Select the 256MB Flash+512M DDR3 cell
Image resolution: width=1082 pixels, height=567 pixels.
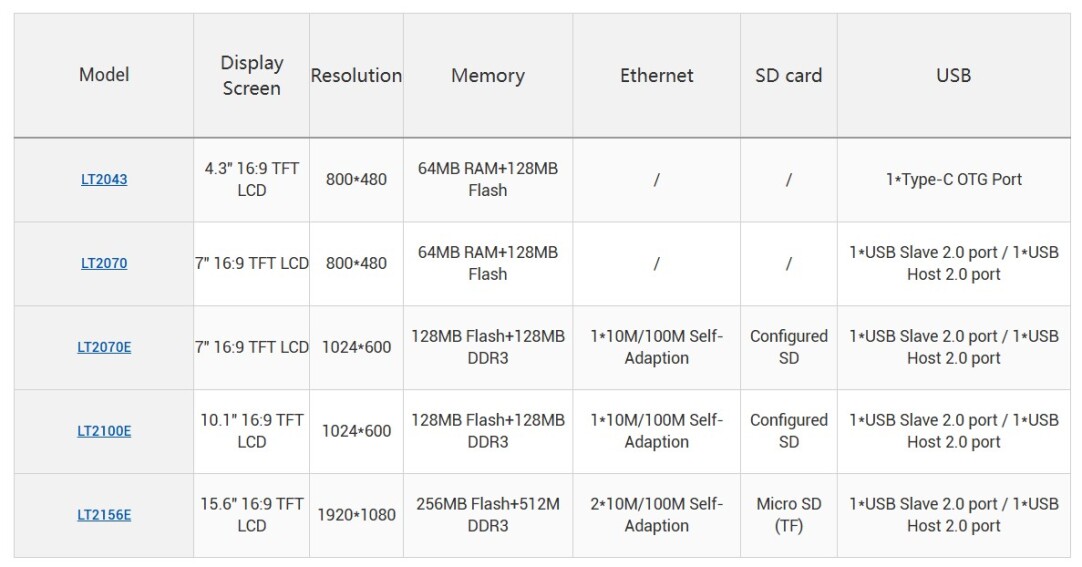(x=488, y=515)
